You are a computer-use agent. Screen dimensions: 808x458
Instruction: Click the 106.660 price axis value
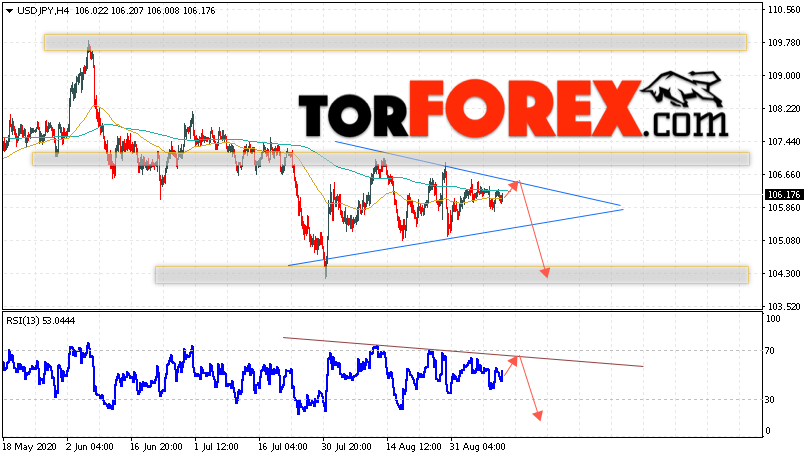(x=784, y=175)
